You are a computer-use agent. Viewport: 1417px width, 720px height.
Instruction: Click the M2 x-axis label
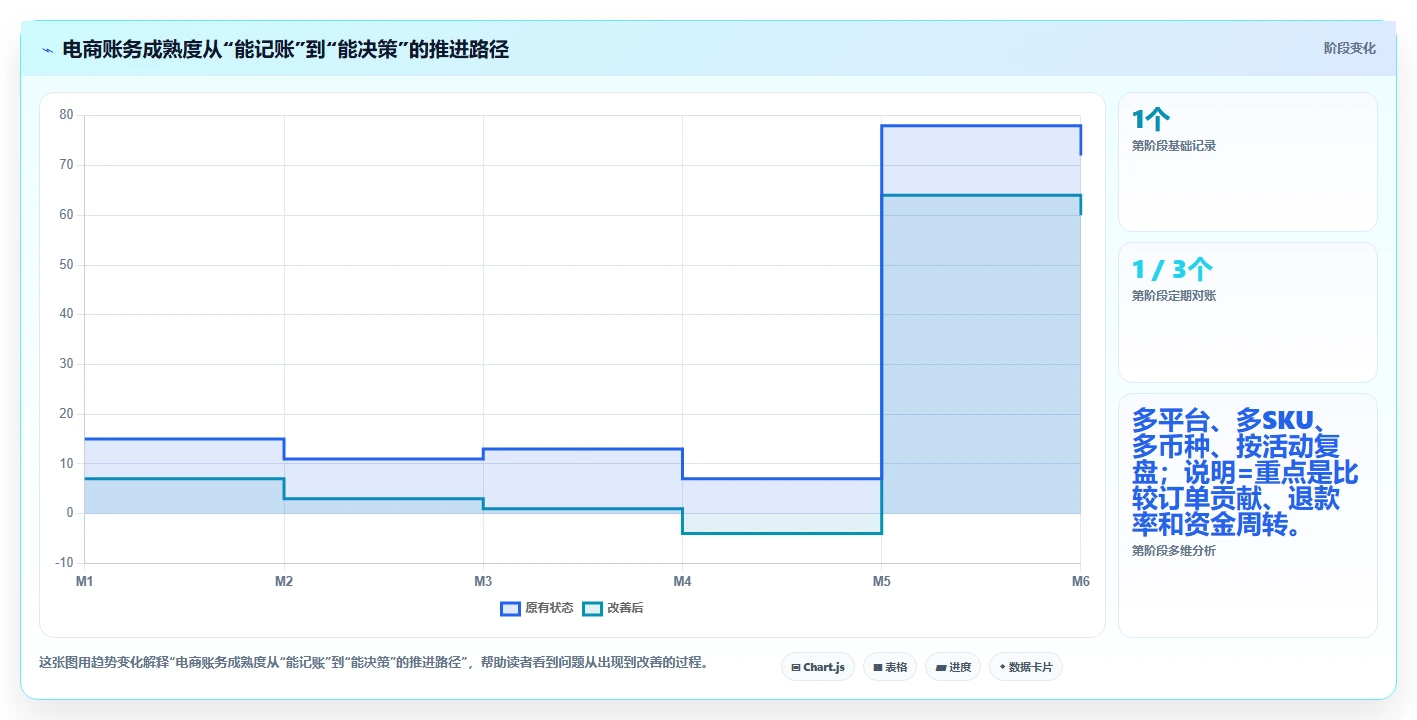pyautogui.click(x=284, y=581)
